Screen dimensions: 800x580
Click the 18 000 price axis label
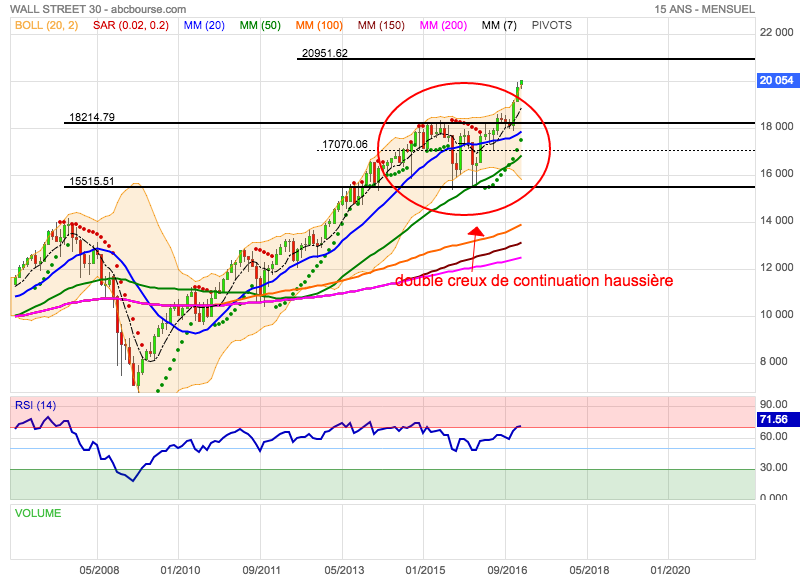point(777,127)
